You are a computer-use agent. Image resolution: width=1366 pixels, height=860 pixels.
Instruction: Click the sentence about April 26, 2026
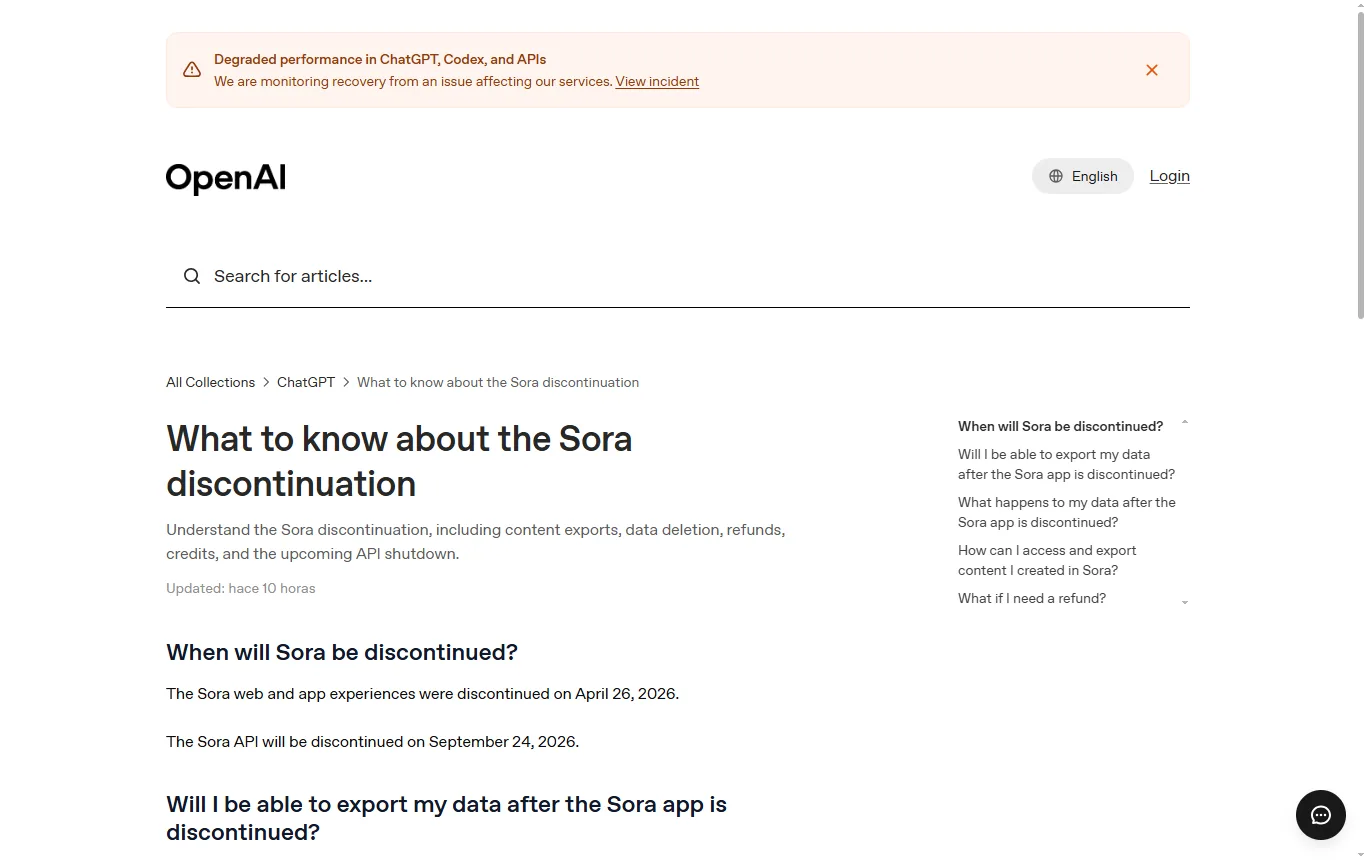pyautogui.click(x=422, y=694)
